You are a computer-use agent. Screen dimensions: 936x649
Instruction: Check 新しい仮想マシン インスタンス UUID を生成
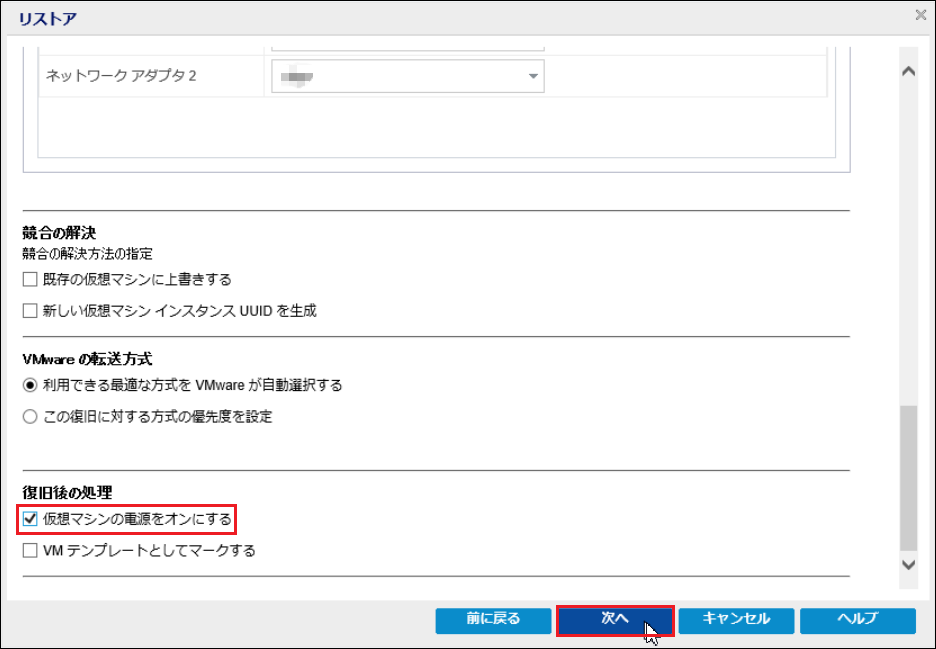point(30,310)
